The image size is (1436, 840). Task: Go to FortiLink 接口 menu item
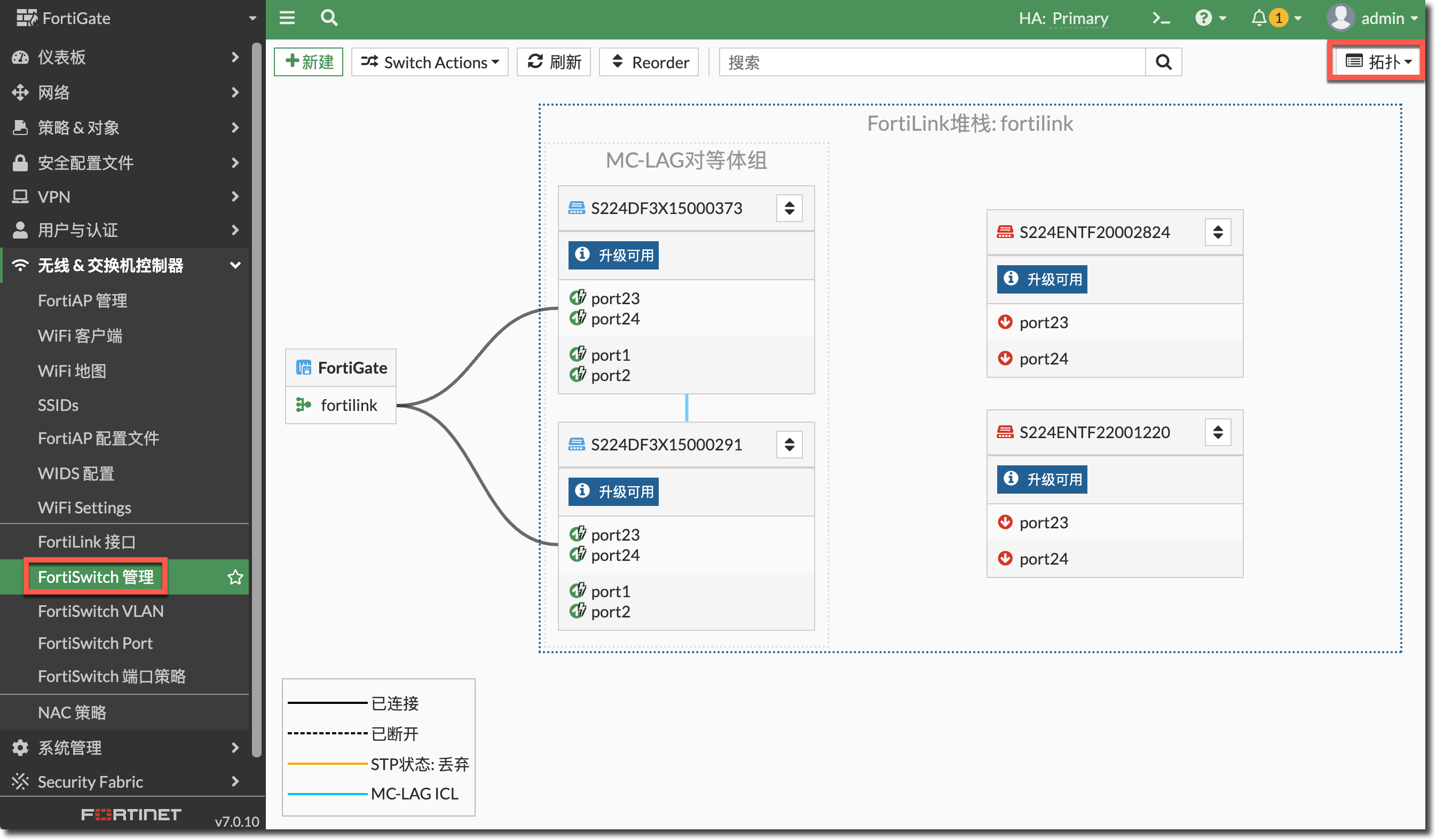tap(86, 542)
